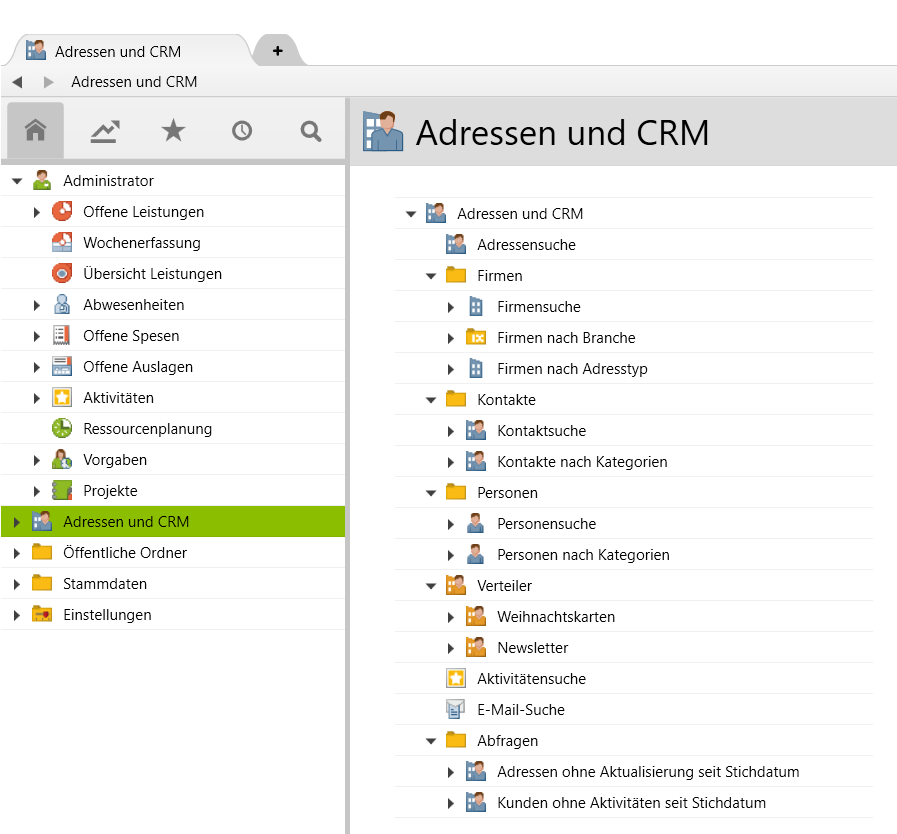Expand the Abwesenheiten node
The width and height of the screenshot is (897, 834).
[x=37, y=305]
